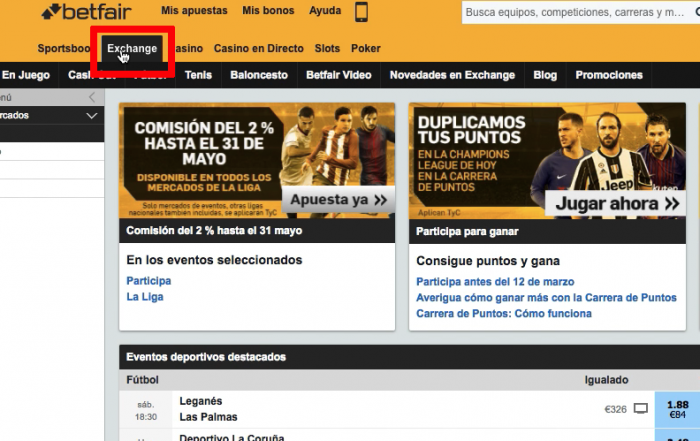Follow the Participa link
This screenshot has width=700, height=441.
(149, 281)
